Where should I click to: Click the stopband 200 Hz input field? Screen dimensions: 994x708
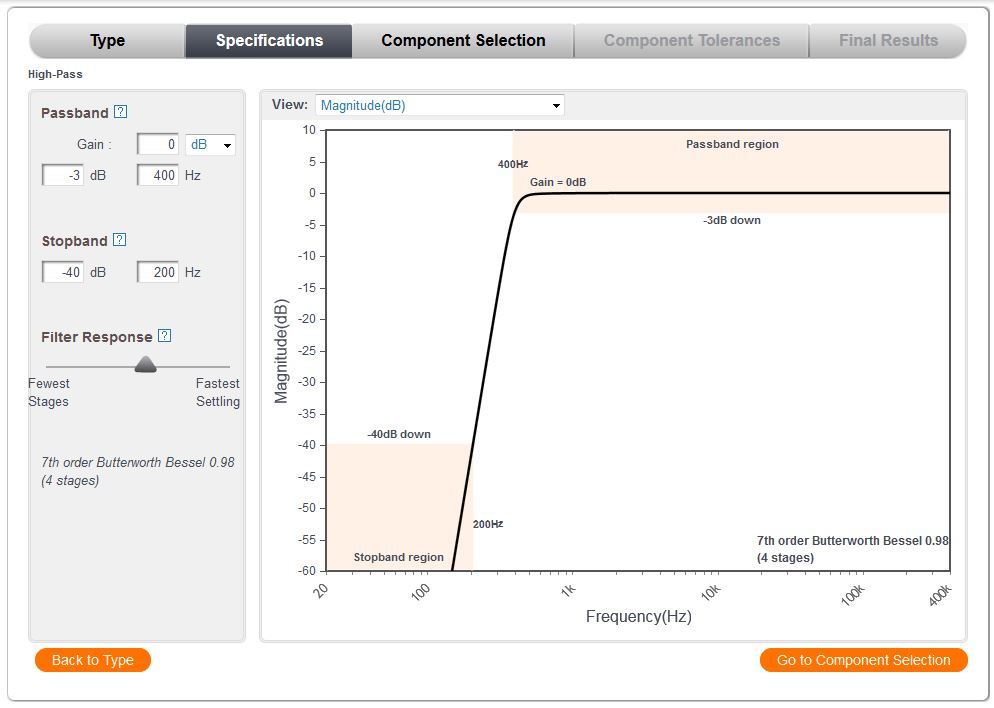158,272
